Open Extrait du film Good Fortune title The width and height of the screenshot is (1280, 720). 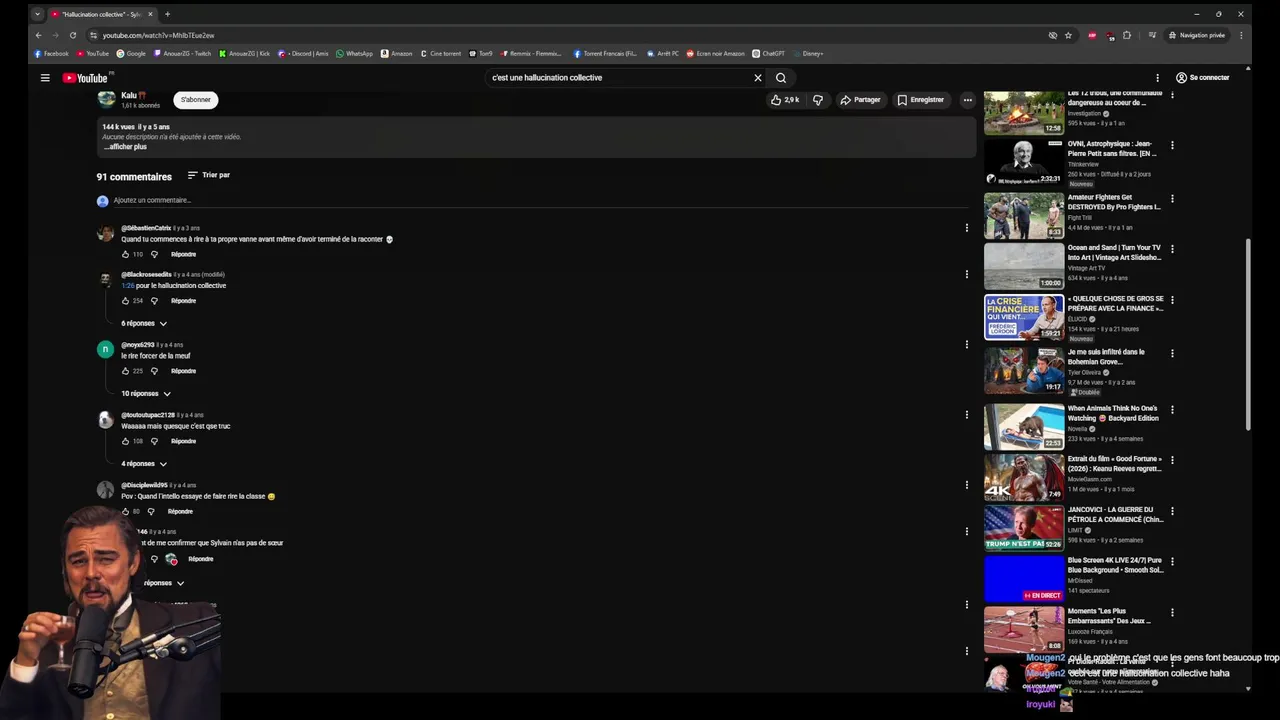click(1114, 464)
